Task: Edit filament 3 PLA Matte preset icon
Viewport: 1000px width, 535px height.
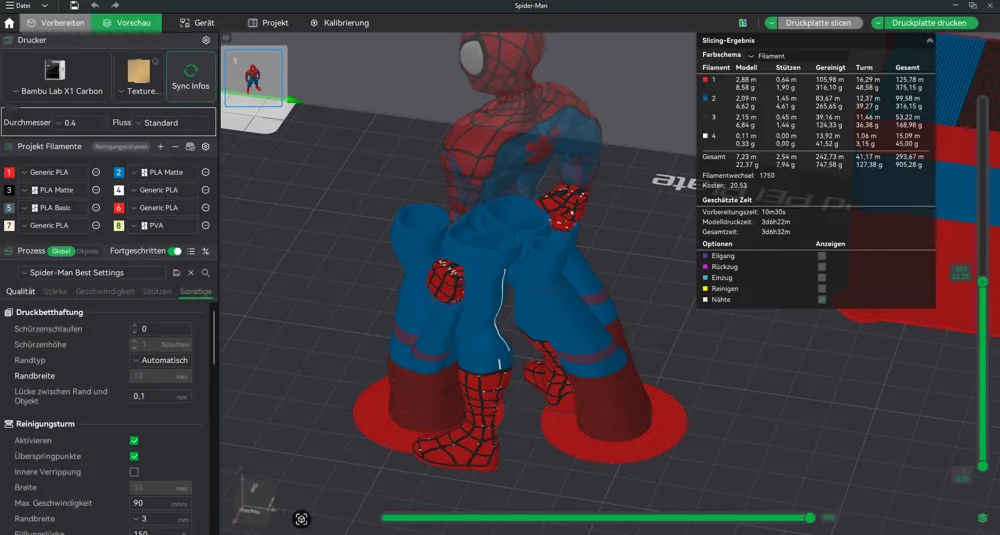Action: click(x=96, y=190)
